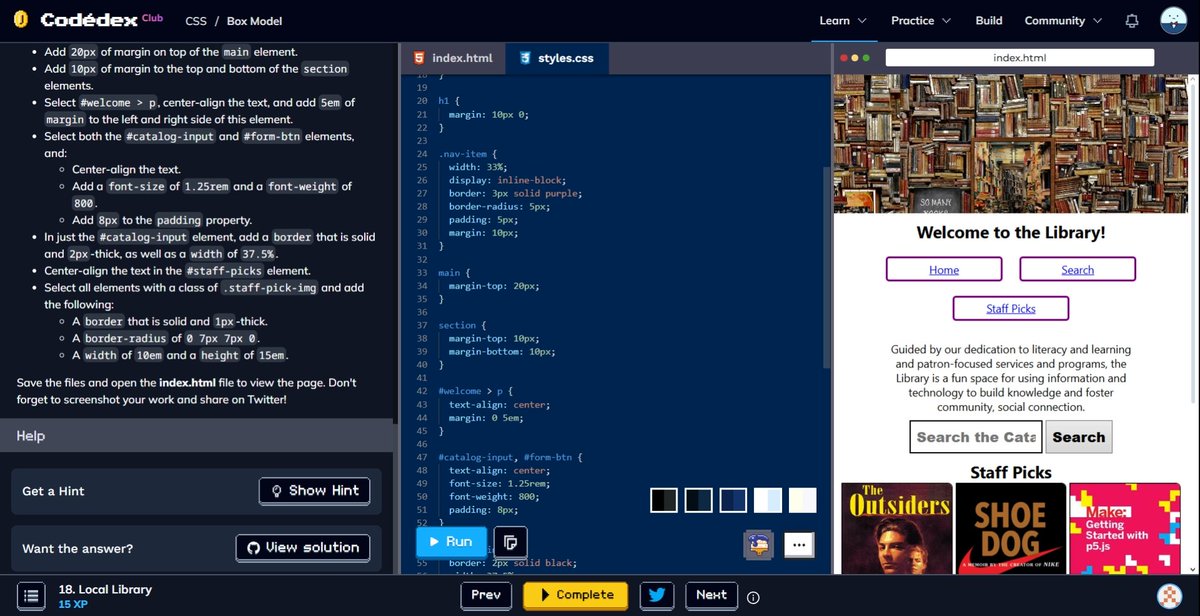Screen dimensions: 1200x616
Task: Go to the CSS breadcrumb
Action: click(x=196, y=21)
